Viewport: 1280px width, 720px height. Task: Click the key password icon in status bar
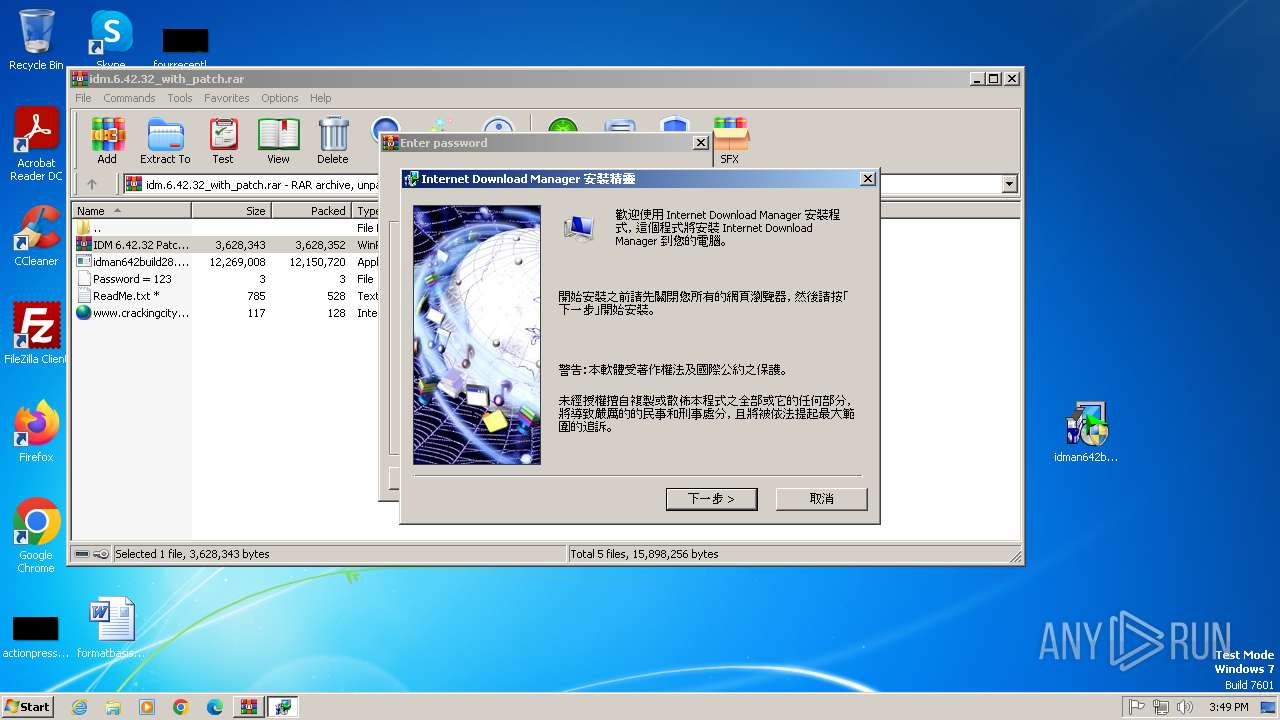coord(101,554)
